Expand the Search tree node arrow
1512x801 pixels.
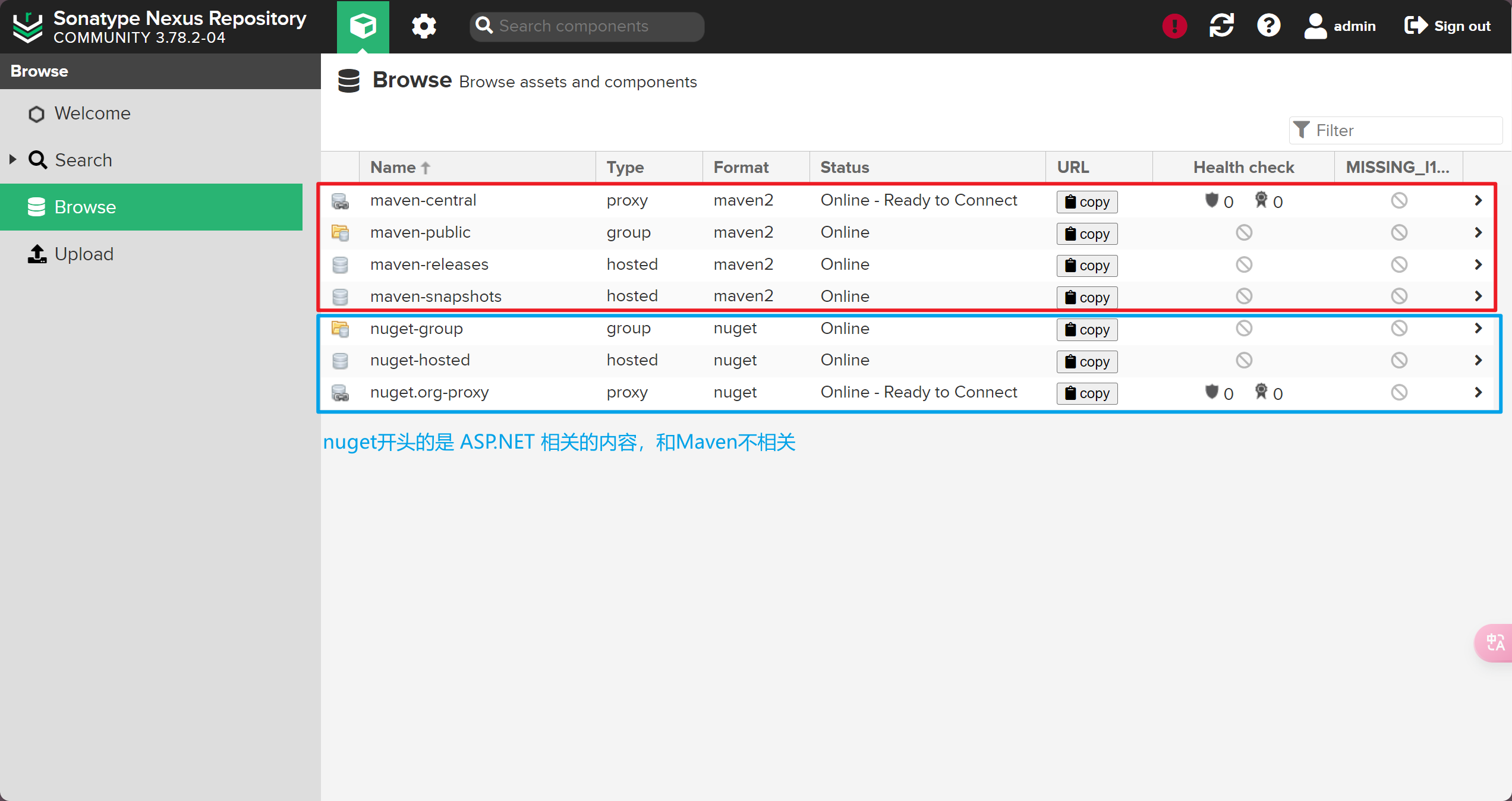(x=12, y=159)
